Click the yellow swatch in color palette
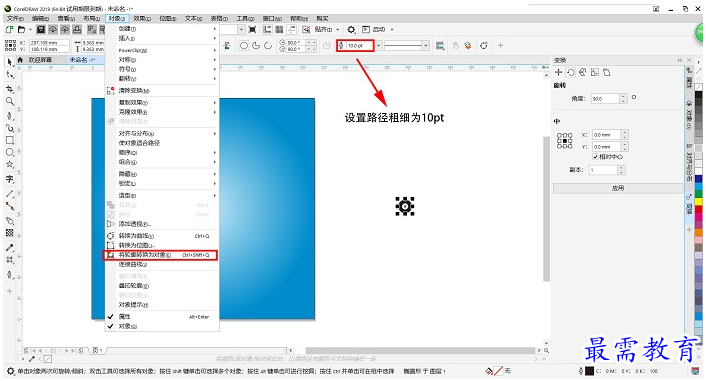 698,201
